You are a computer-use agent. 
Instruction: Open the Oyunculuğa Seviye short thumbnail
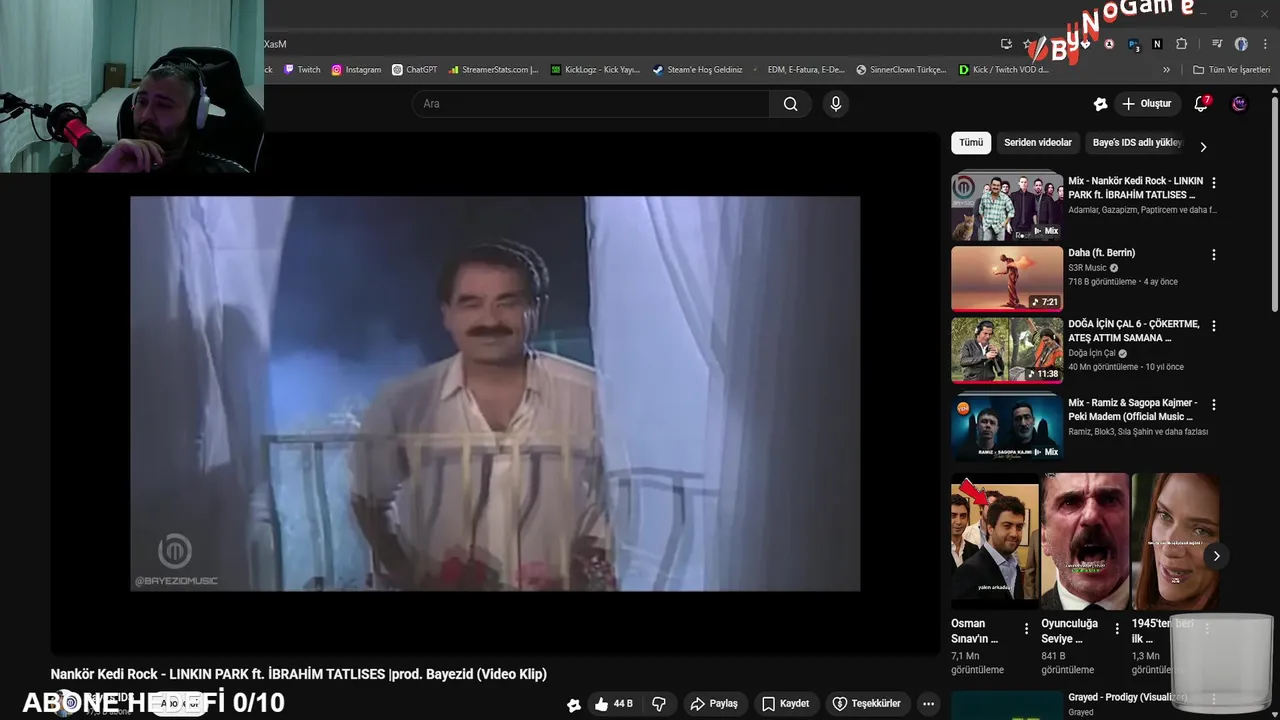[1085, 541]
